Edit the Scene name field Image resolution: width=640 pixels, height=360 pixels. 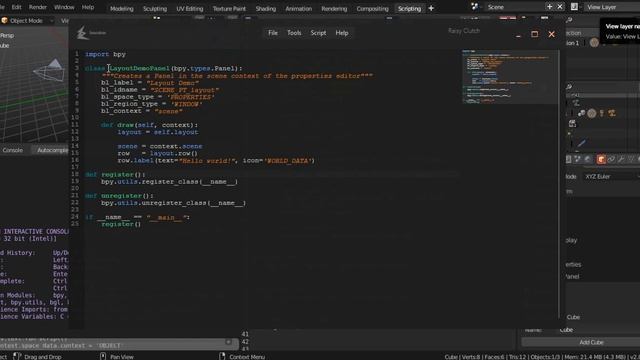click(x=514, y=7)
